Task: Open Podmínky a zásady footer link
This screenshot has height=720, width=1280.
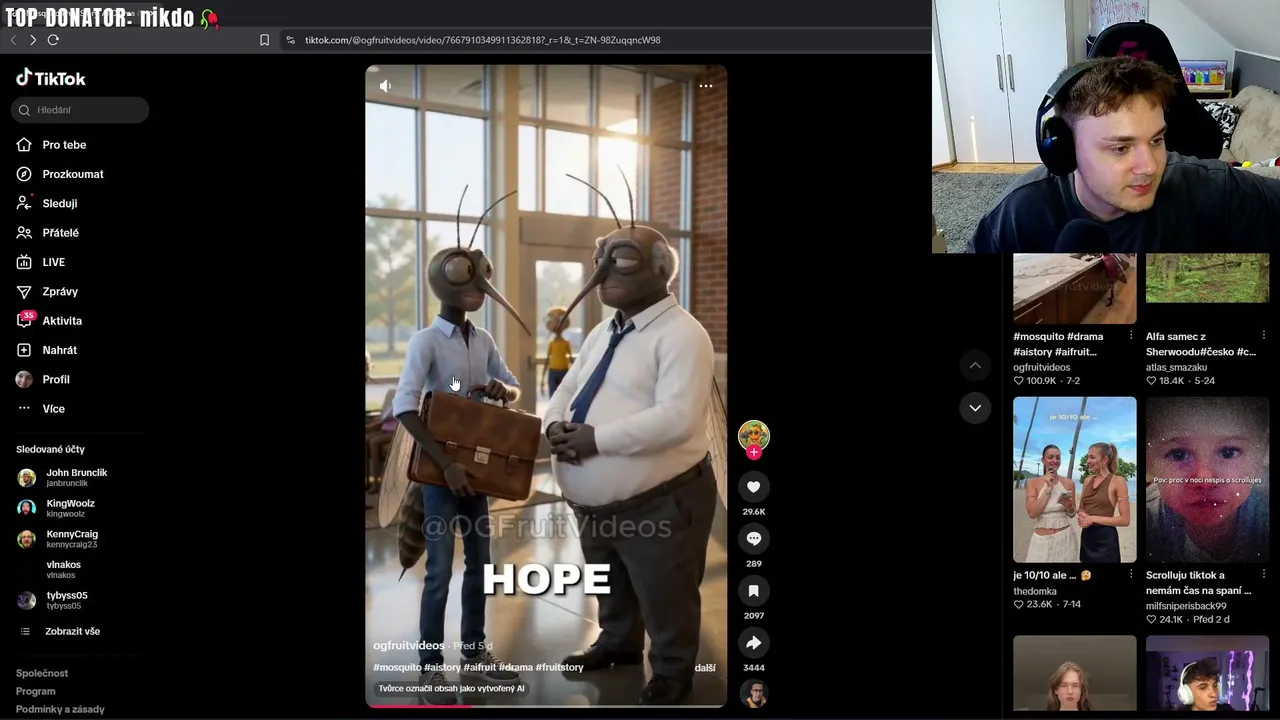Action: pos(60,709)
